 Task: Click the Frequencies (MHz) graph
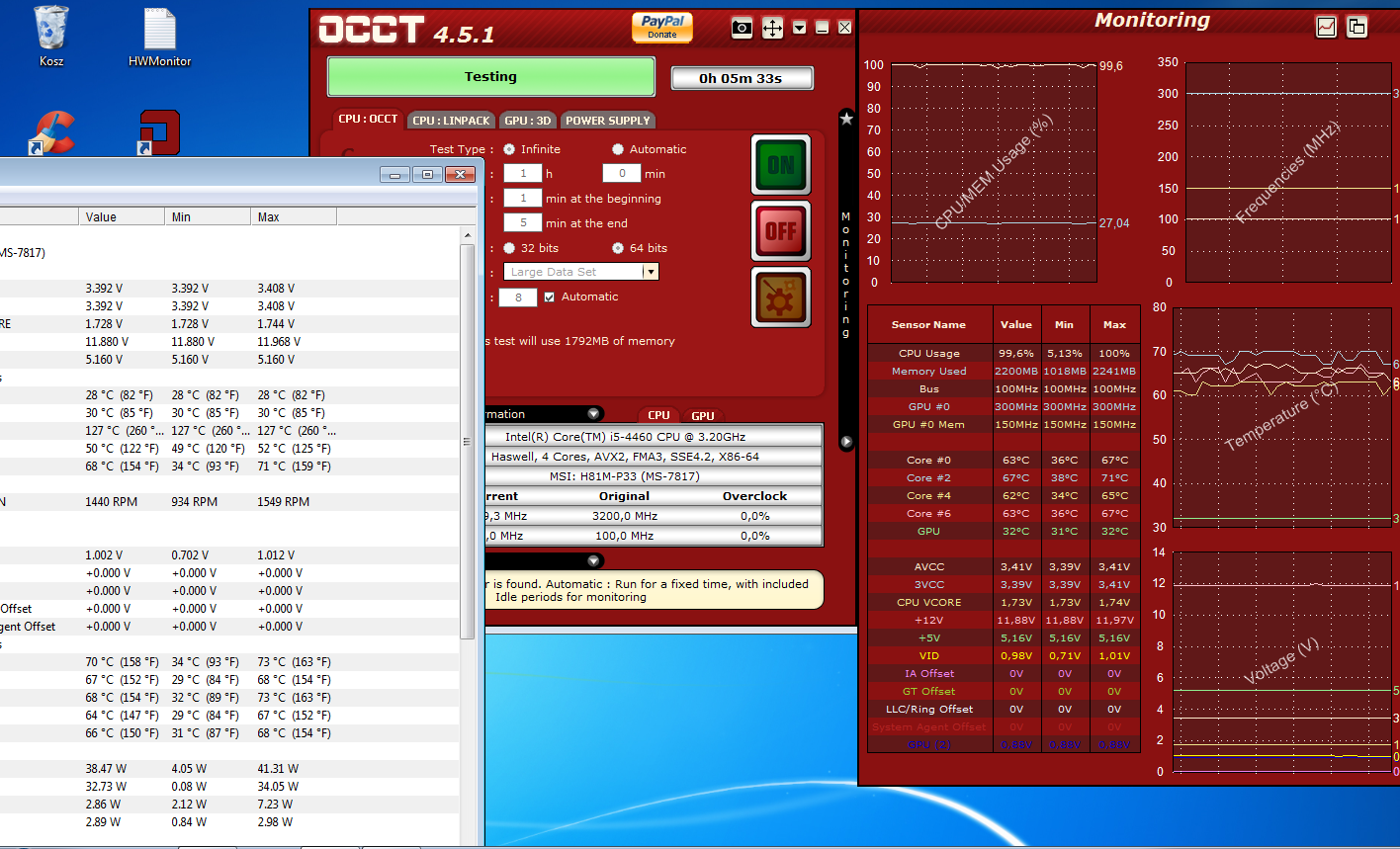(x=1288, y=172)
